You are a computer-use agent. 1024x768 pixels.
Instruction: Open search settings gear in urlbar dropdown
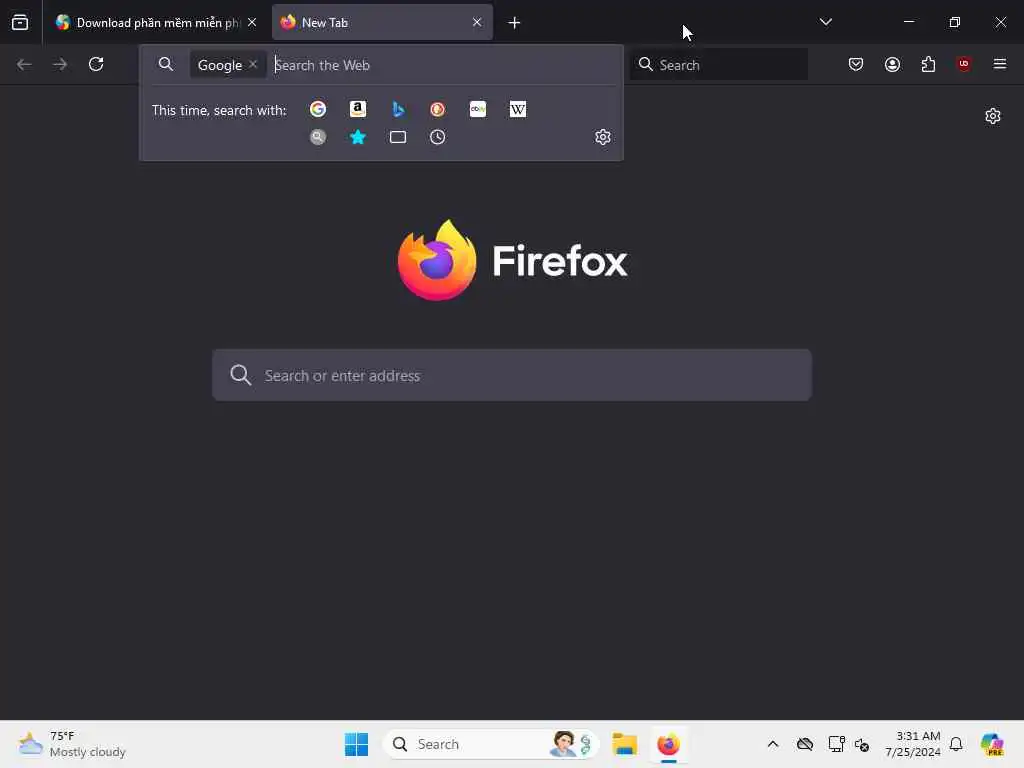pos(603,137)
